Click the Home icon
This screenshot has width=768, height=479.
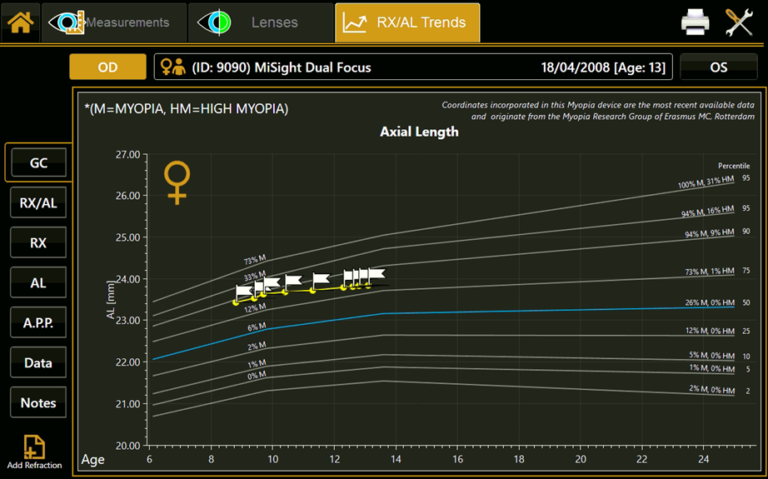click(21, 22)
